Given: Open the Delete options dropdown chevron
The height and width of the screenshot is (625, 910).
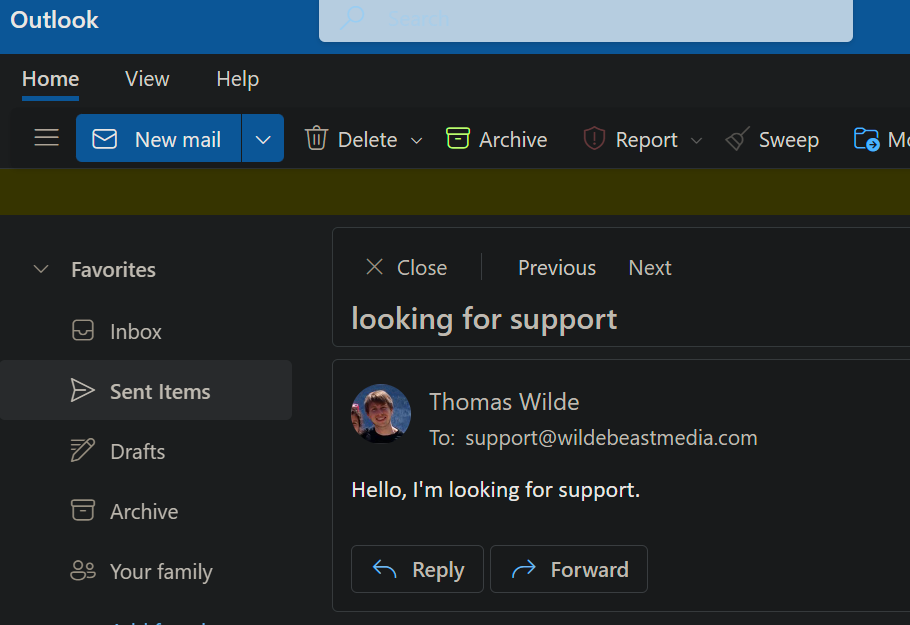Looking at the screenshot, I should coord(417,140).
